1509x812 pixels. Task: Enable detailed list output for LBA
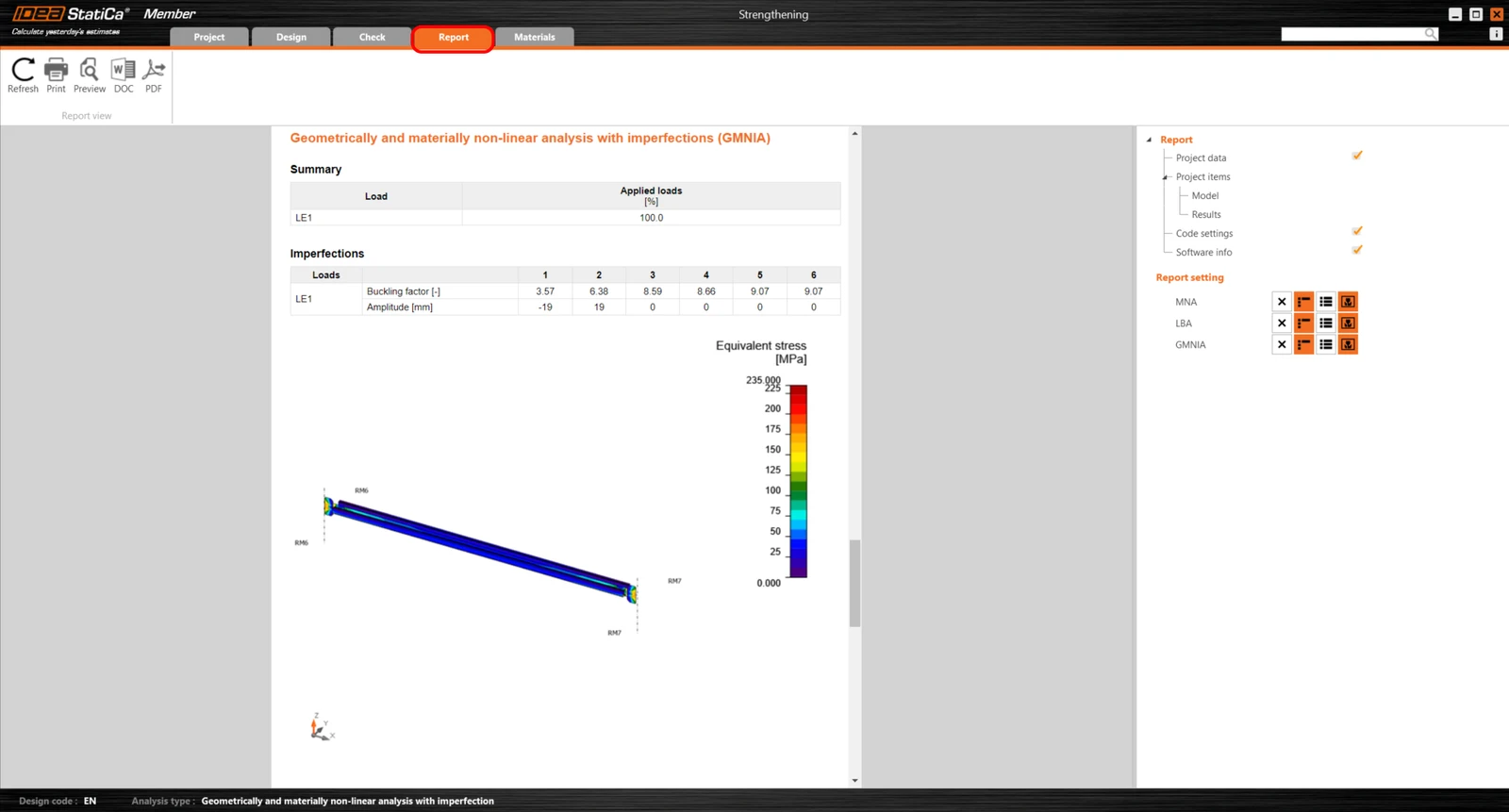click(x=1326, y=323)
